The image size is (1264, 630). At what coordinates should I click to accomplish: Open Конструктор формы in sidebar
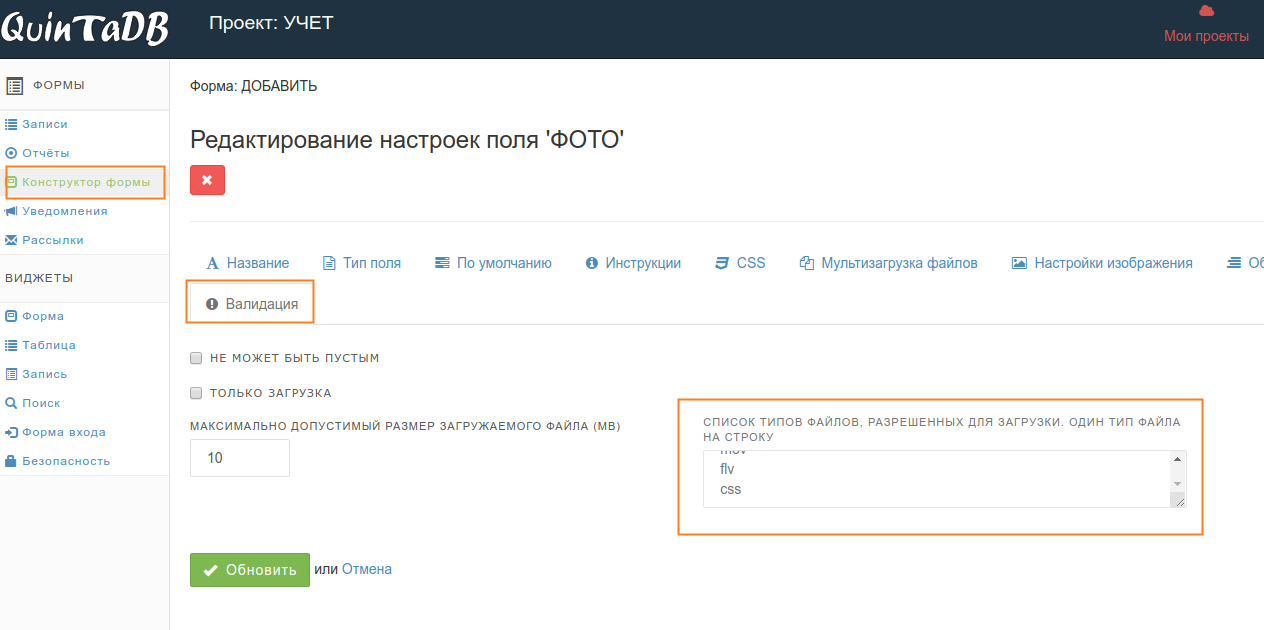86,182
